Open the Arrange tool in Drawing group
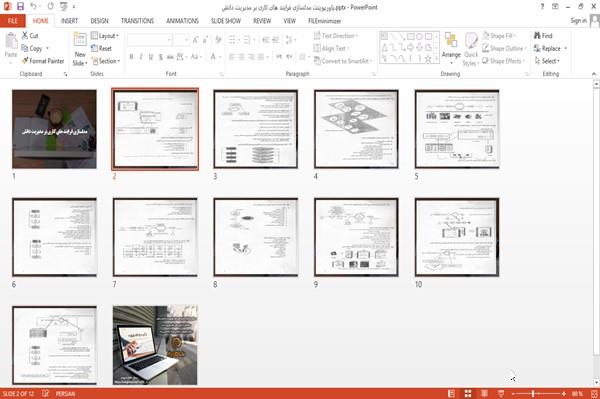 point(451,48)
